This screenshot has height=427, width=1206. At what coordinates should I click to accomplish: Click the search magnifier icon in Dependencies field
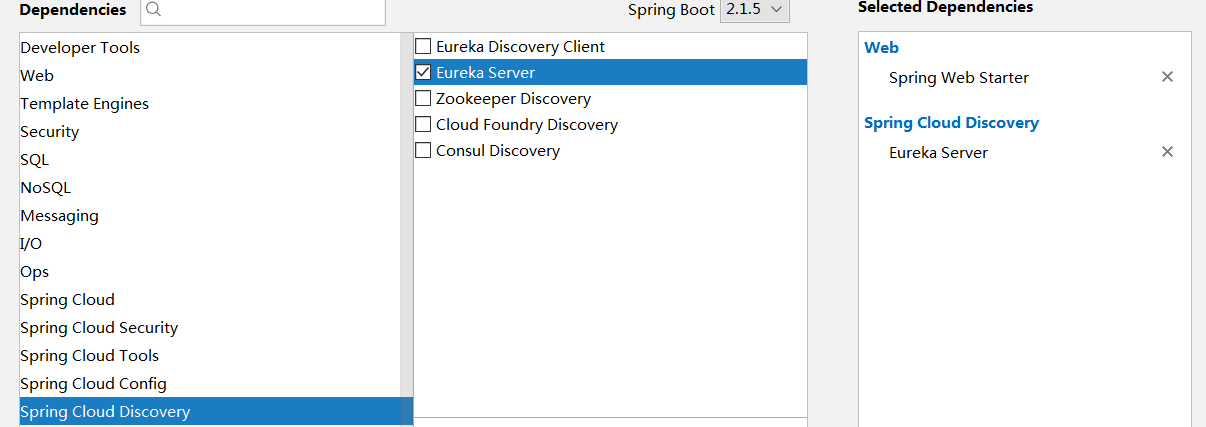[153, 10]
